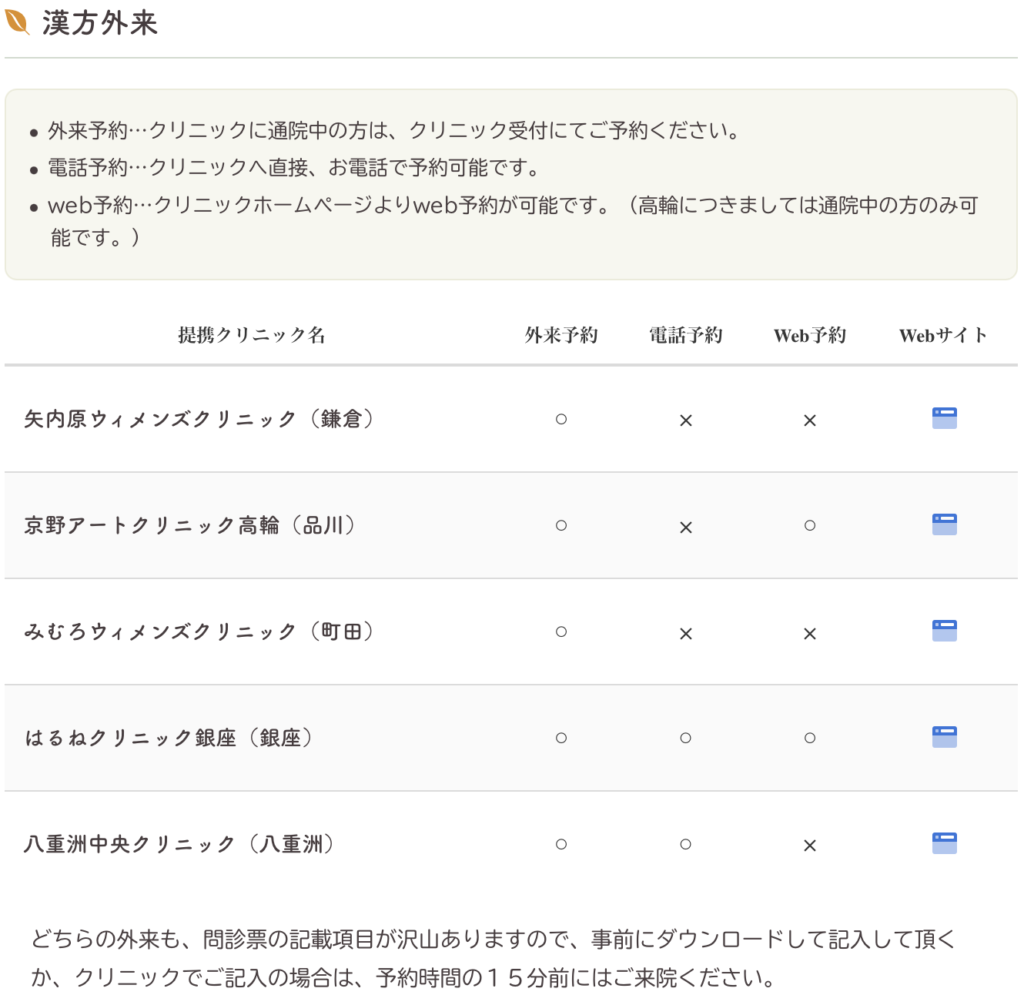
Task: Click clinic name 矢内原ウィメンズクリニック（鎌倉）
Action: (199, 419)
